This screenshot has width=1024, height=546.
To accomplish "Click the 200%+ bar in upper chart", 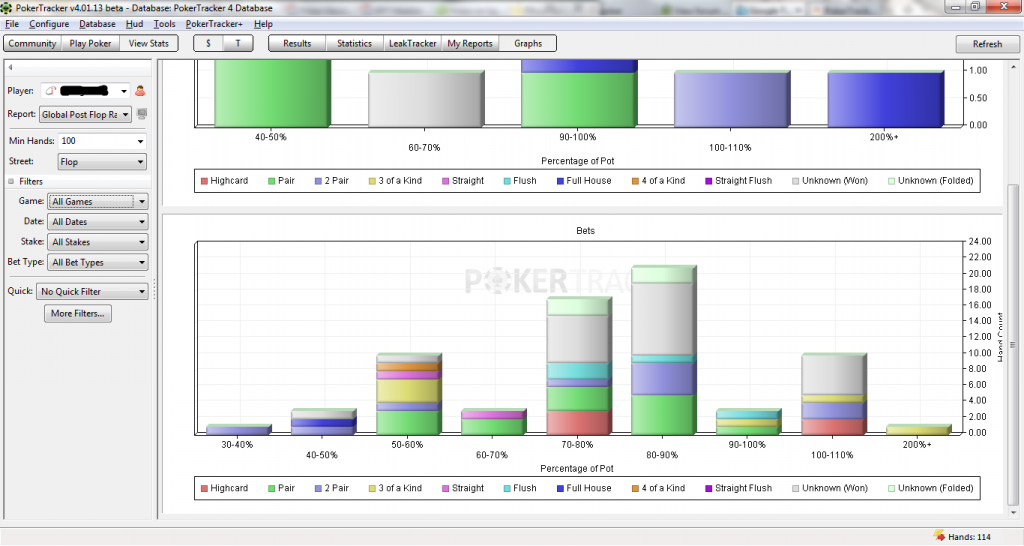I will point(886,99).
